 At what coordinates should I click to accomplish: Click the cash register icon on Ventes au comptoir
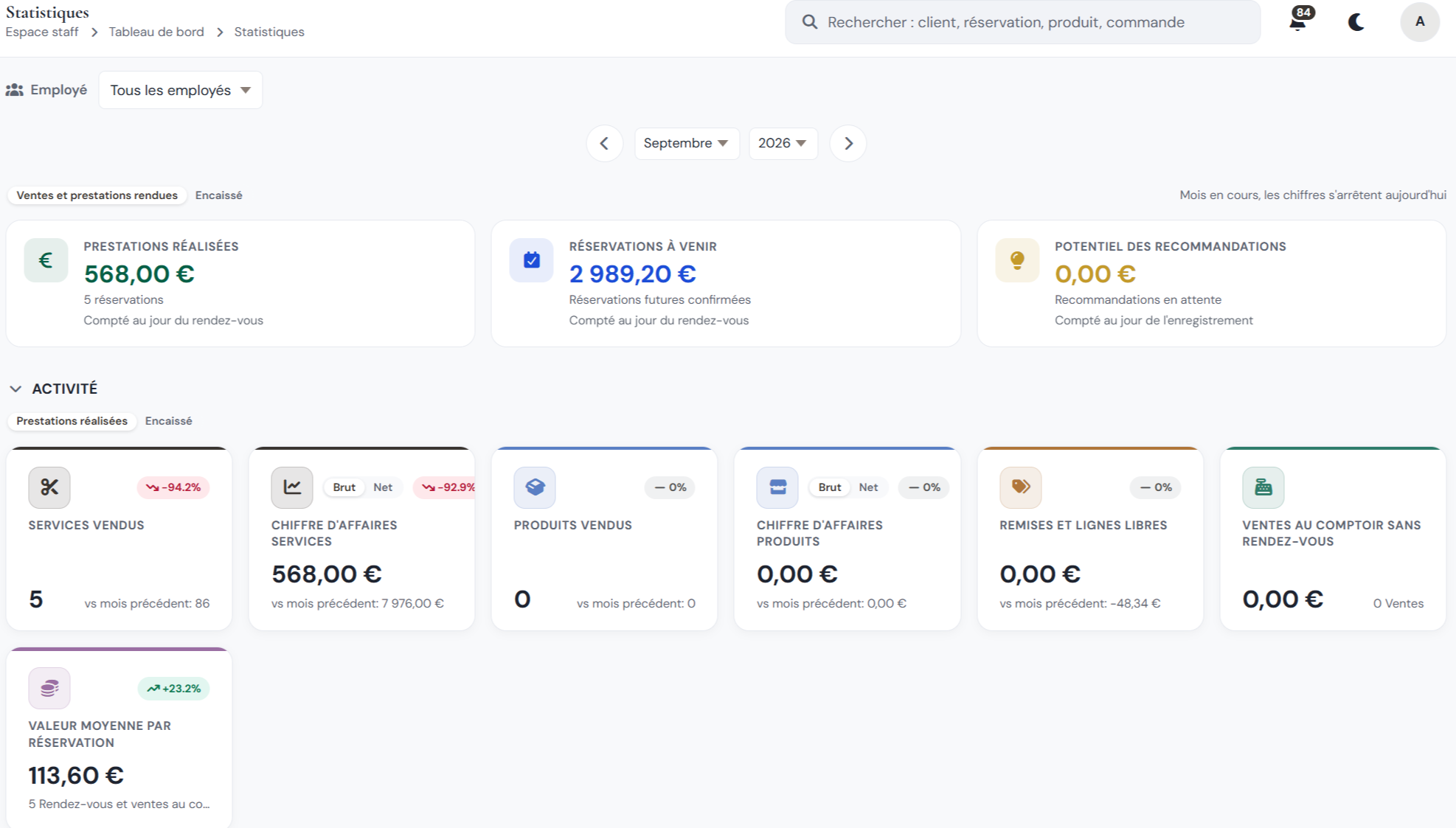1263,487
